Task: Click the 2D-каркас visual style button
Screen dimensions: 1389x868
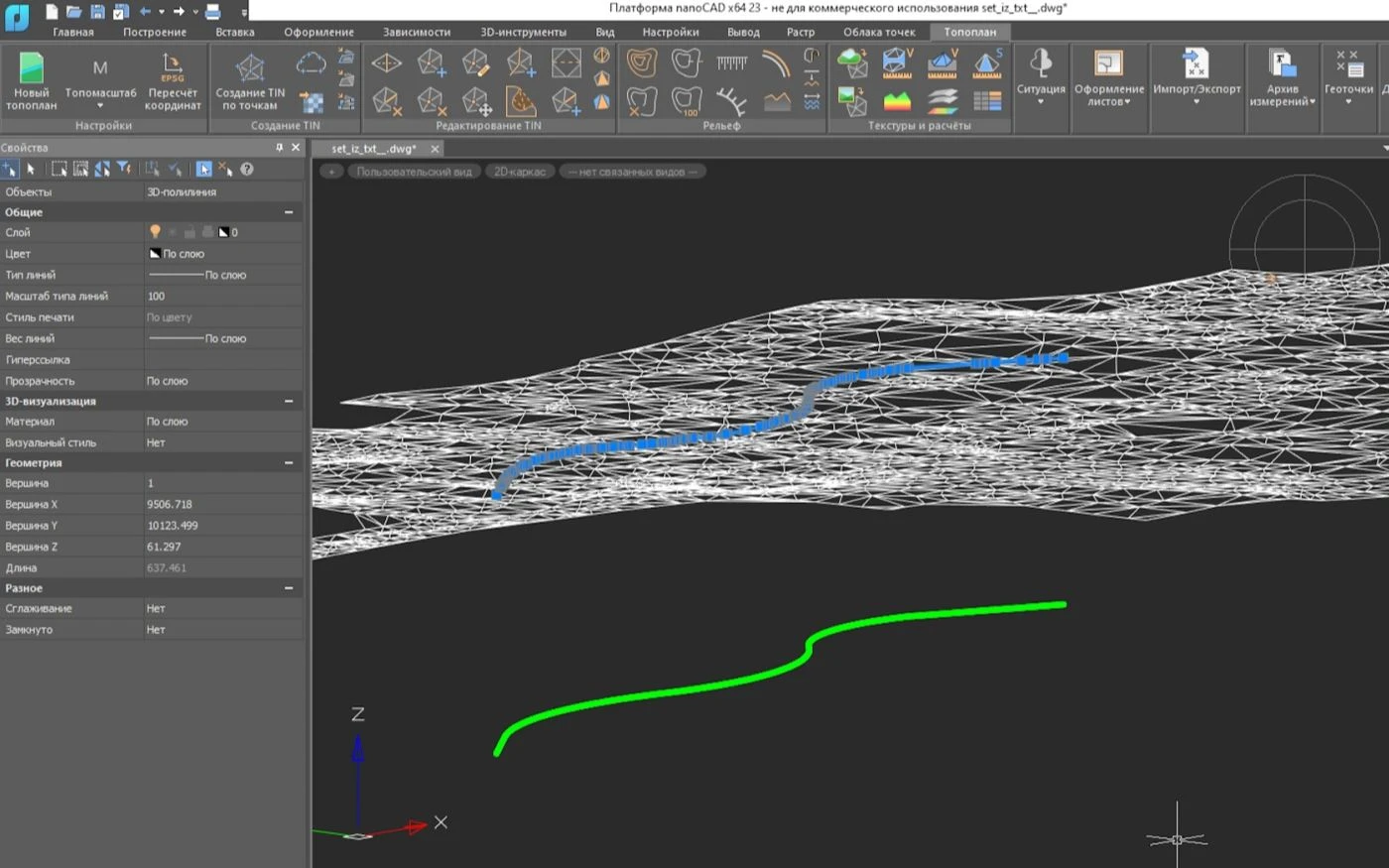Action: click(520, 172)
